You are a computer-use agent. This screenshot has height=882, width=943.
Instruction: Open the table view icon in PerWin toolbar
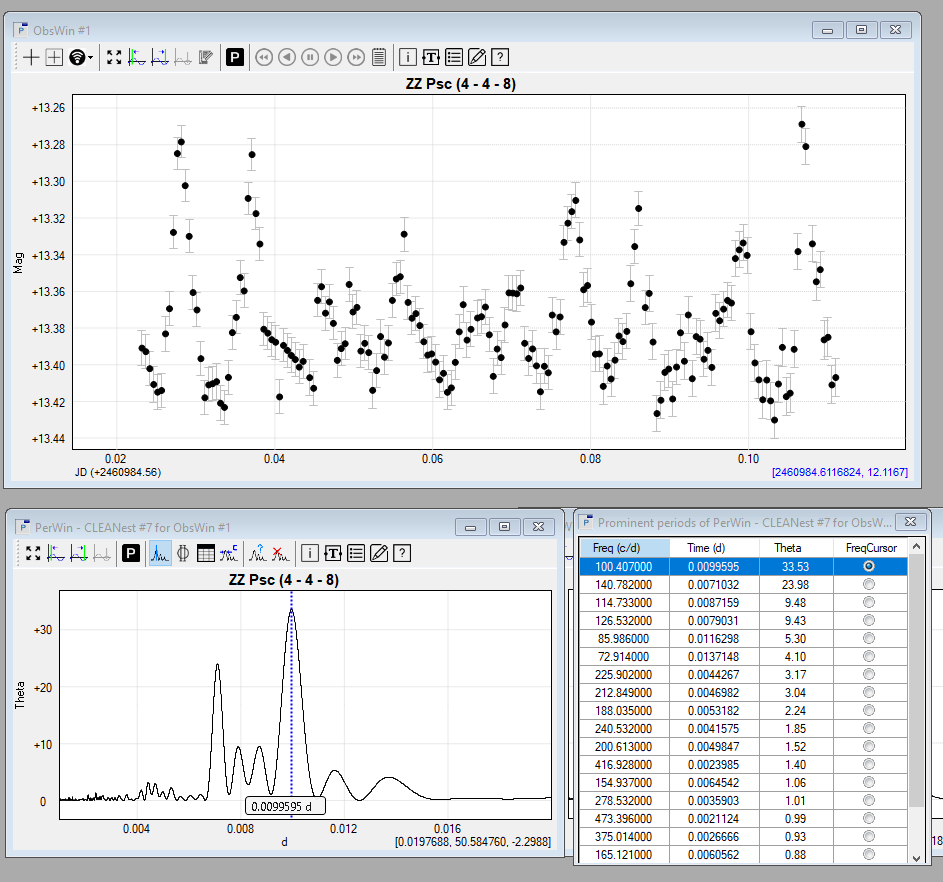[206, 553]
